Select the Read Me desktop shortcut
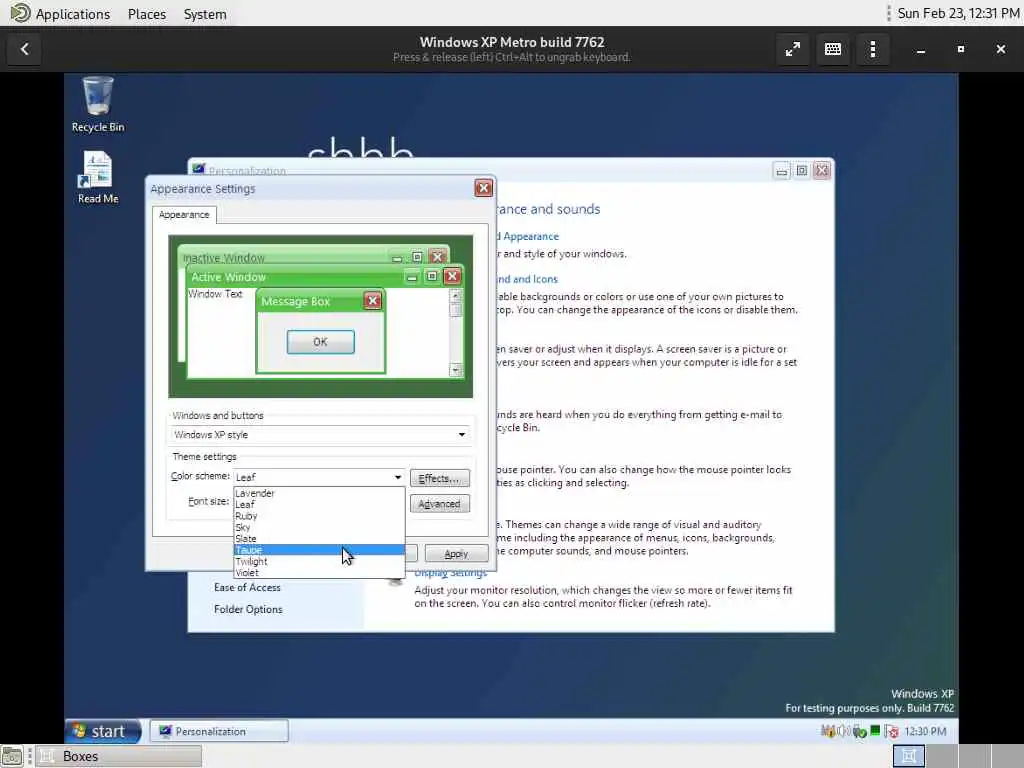 [97, 178]
